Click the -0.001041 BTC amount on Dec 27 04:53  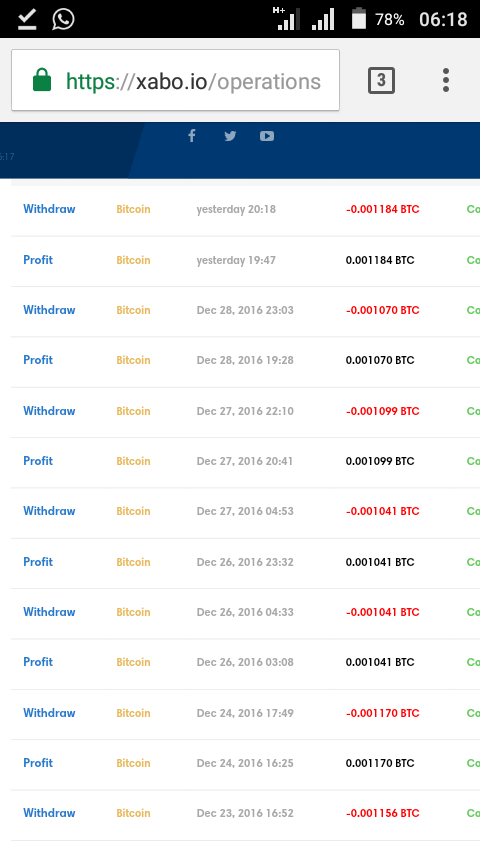coord(382,511)
